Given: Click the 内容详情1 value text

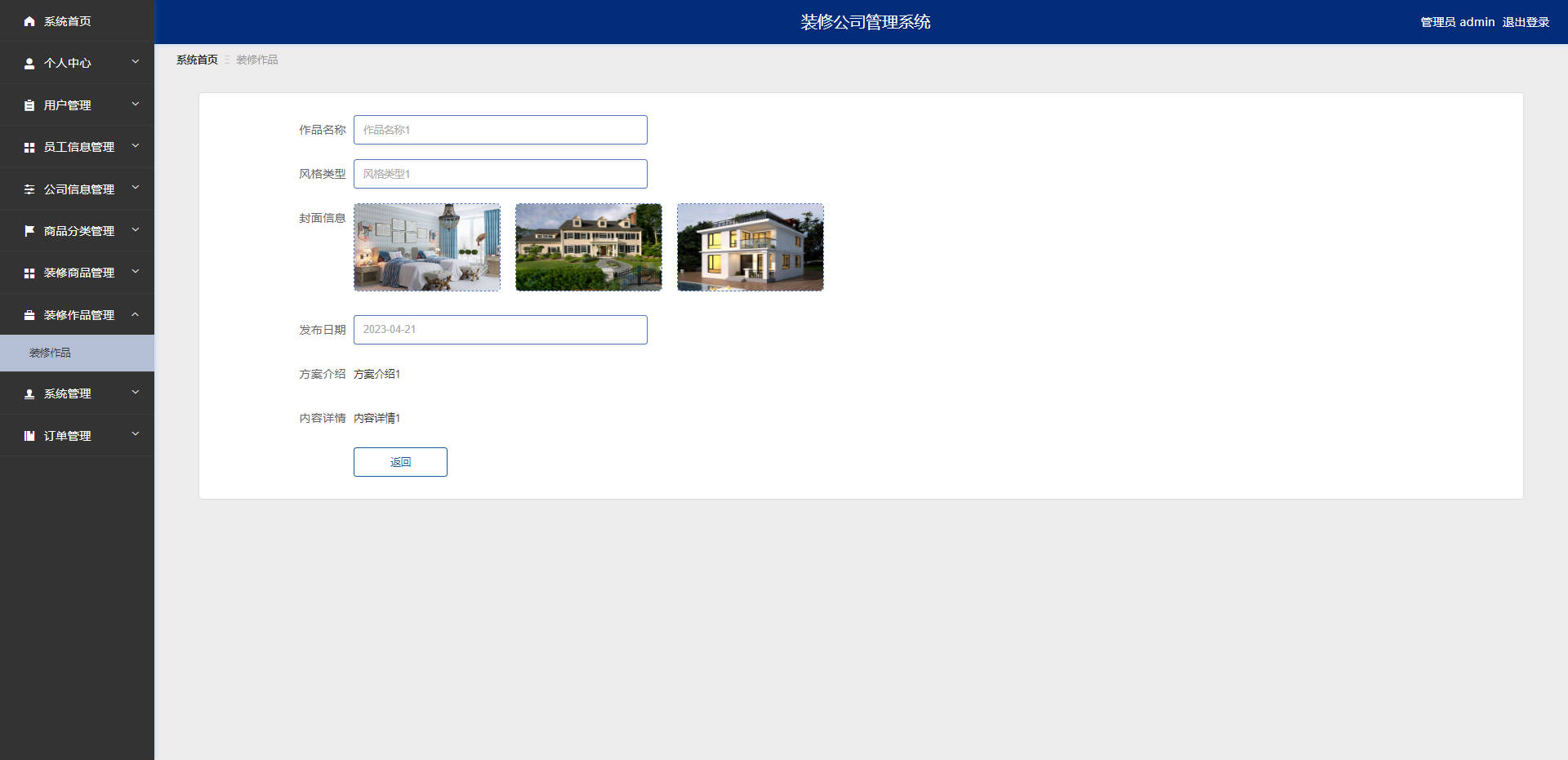Looking at the screenshot, I should (x=377, y=418).
